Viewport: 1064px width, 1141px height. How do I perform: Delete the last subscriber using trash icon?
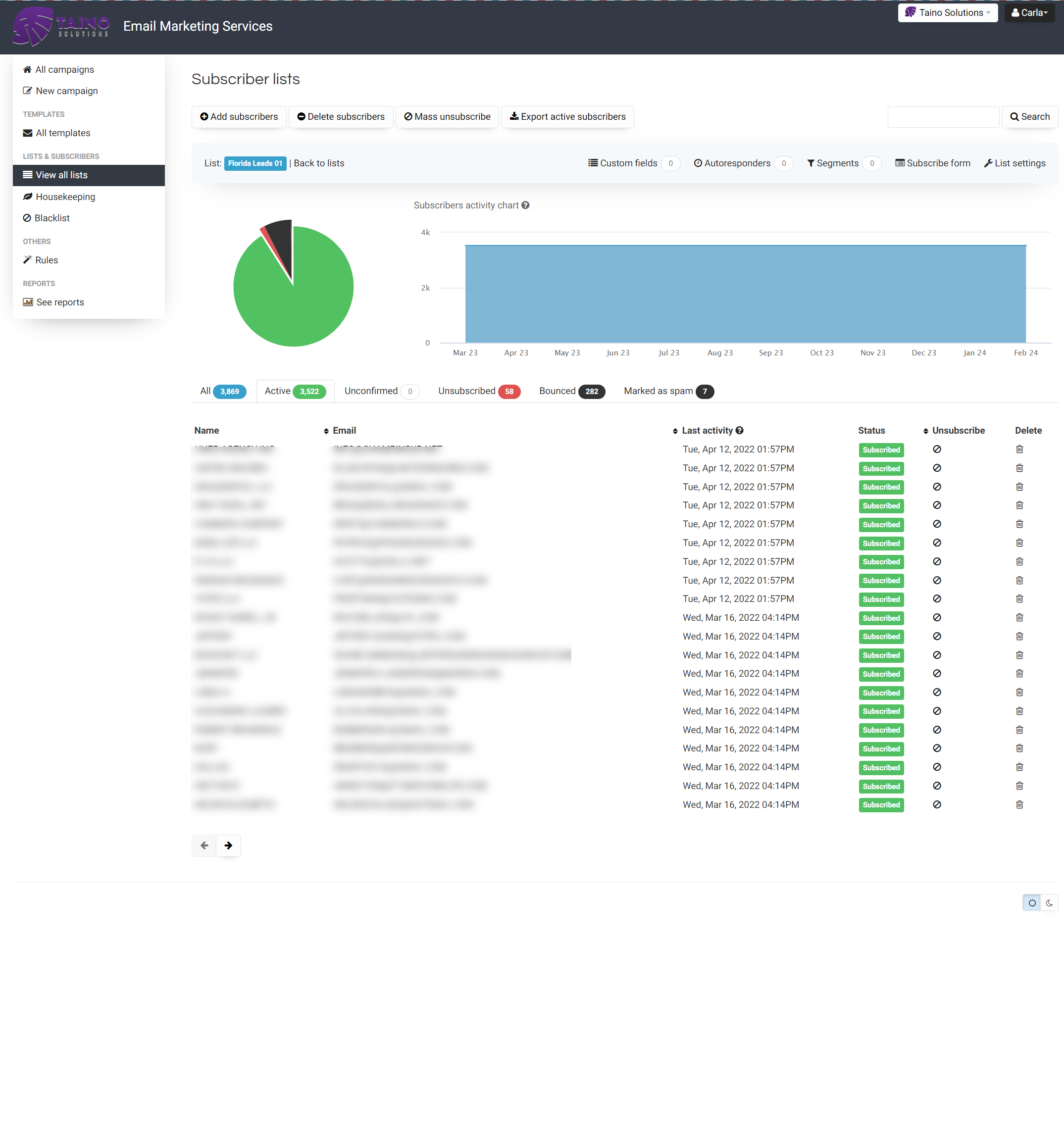[x=1019, y=805]
